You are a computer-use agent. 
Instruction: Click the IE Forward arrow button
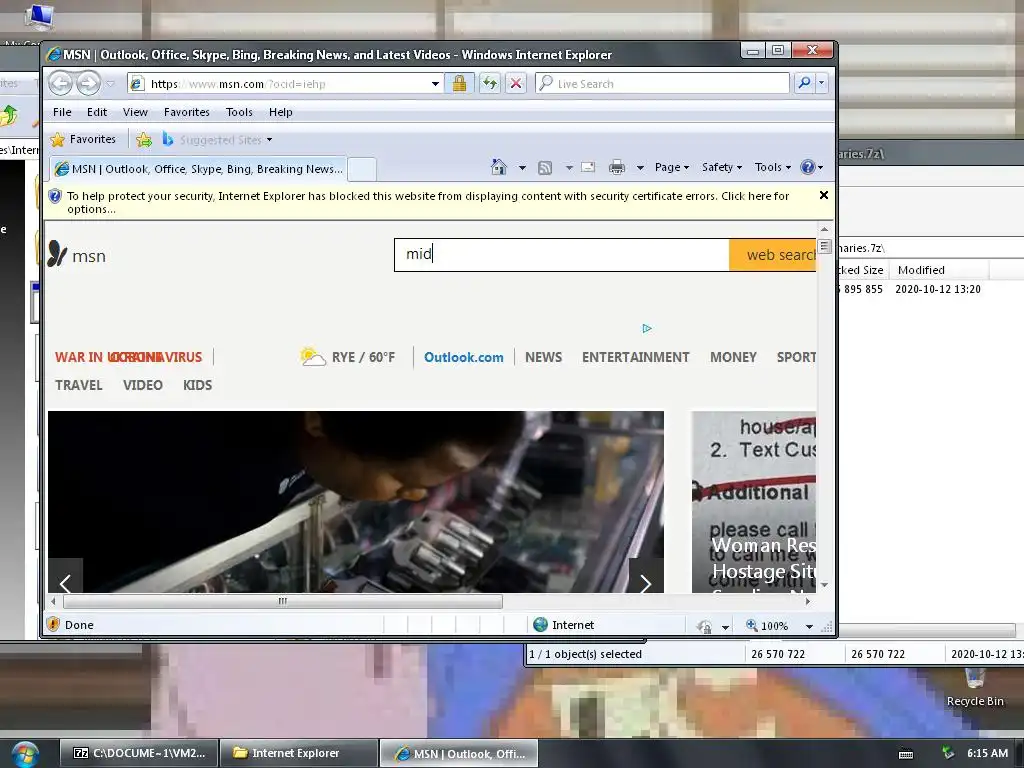pyautogui.click(x=88, y=84)
